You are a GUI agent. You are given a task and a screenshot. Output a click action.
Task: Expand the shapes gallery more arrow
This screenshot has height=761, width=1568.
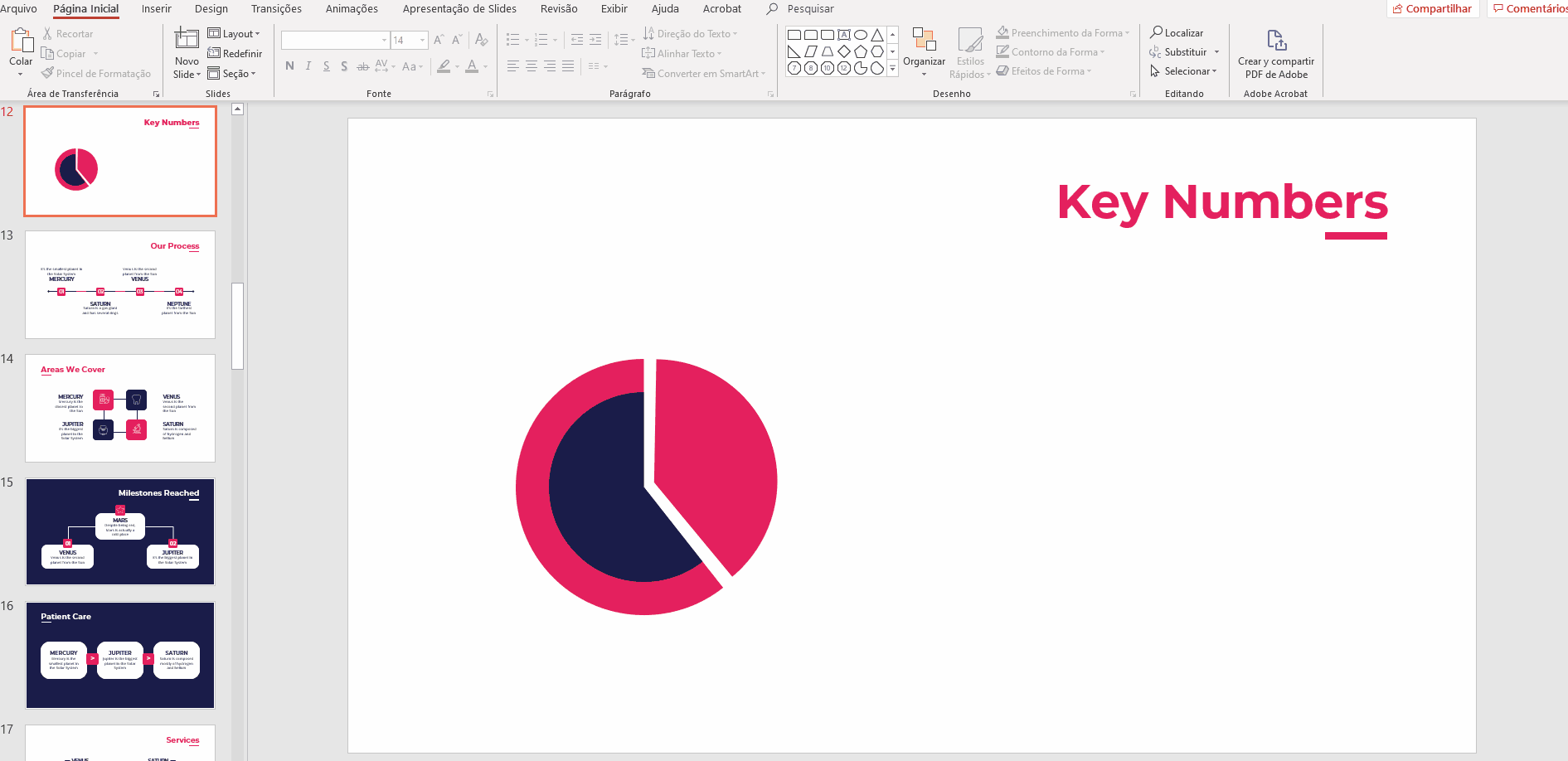click(x=892, y=69)
